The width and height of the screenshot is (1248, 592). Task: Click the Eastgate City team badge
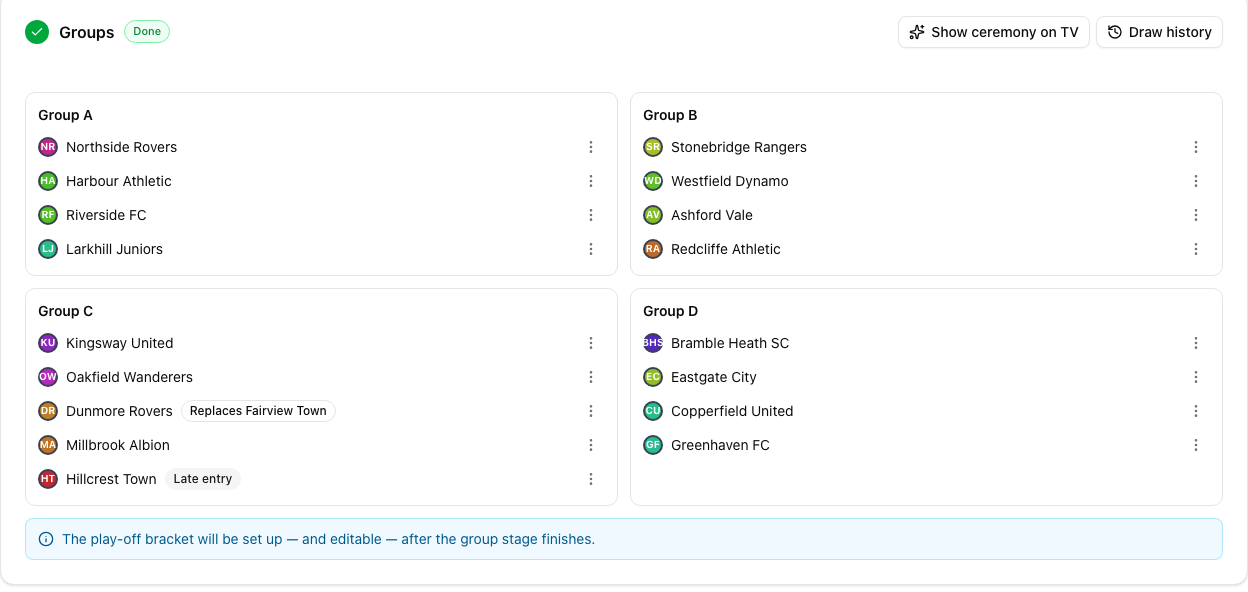(653, 377)
